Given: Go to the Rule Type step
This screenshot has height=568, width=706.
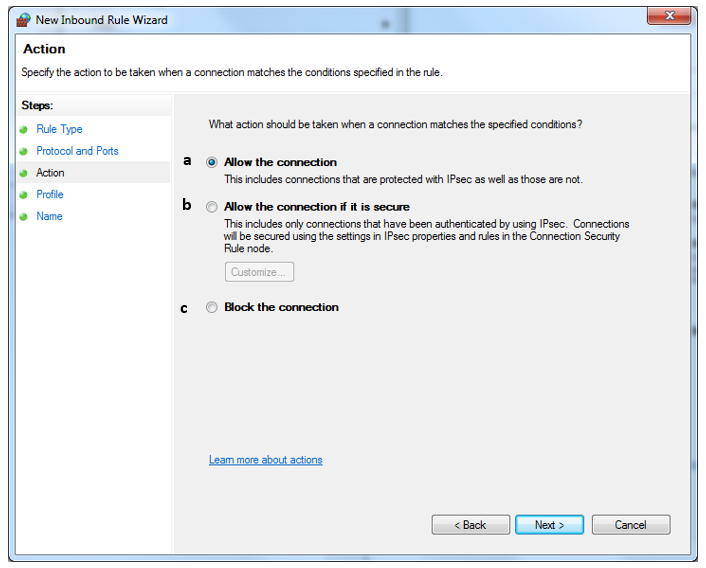Looking at the screenshot, I should (x=59, y=129).
